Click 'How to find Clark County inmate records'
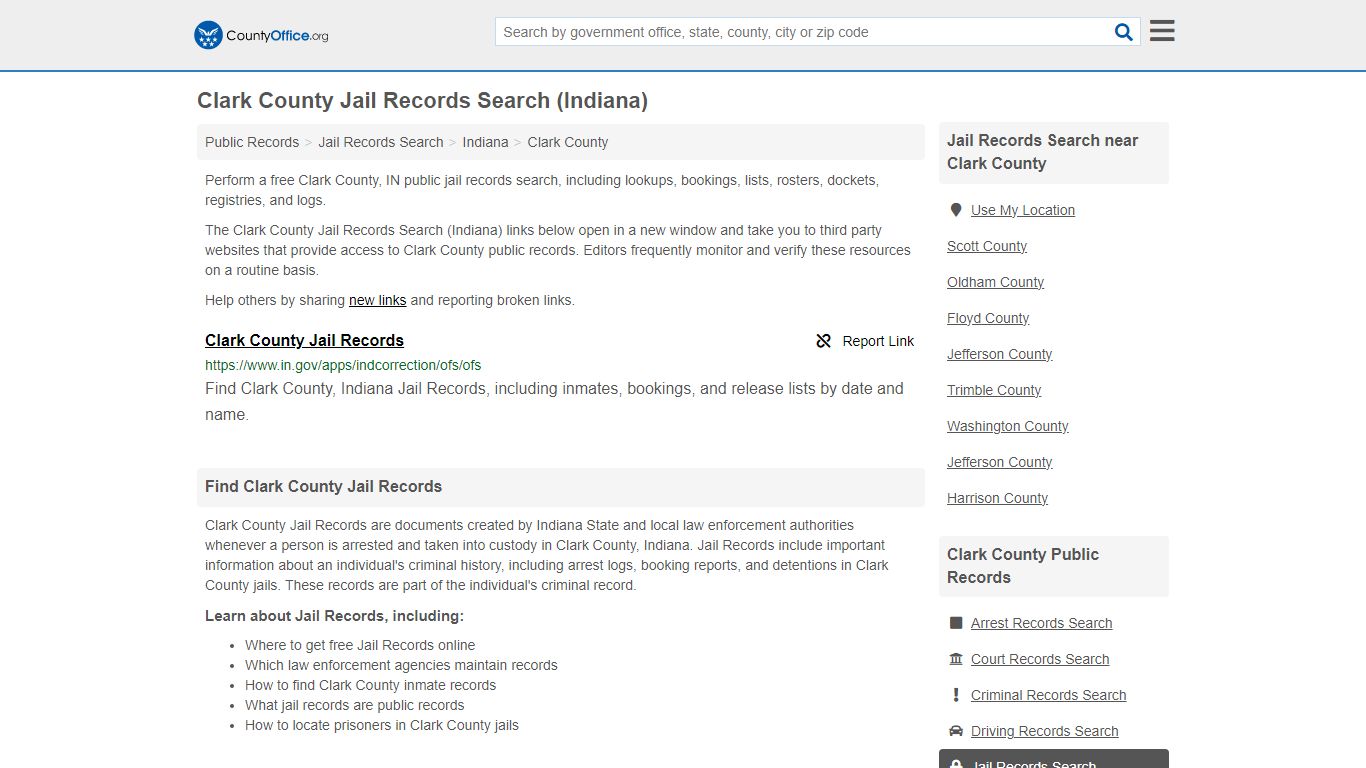The height and width of the screenshot is (768, 1366). (x=370, y=685)
